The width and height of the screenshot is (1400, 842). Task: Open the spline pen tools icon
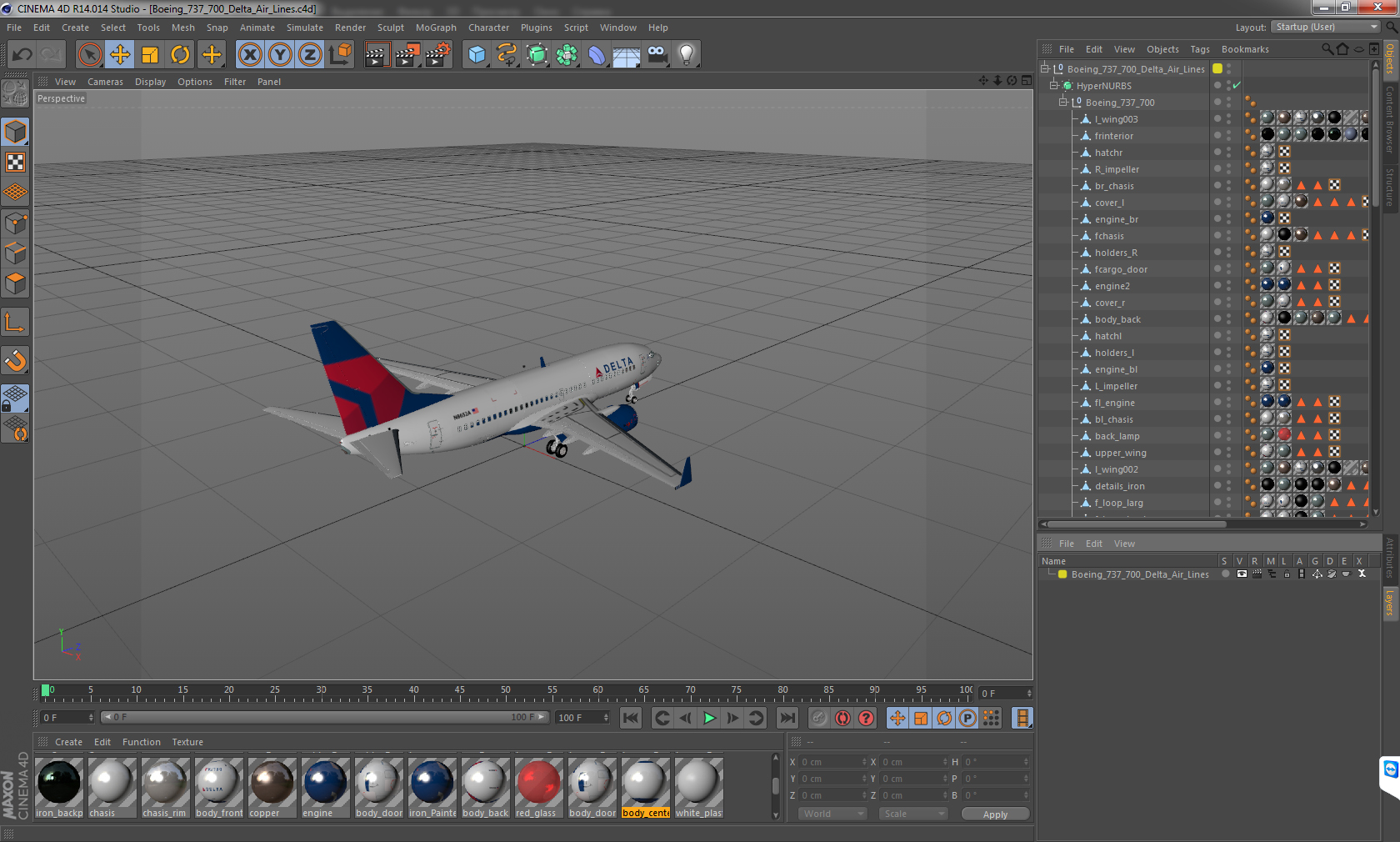coord(507,55)
